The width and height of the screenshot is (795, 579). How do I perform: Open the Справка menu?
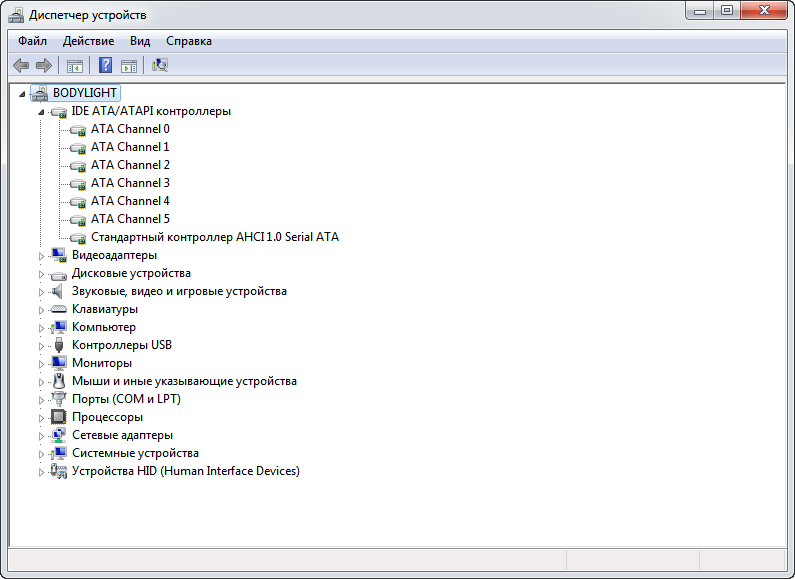[x=188, y=41]
